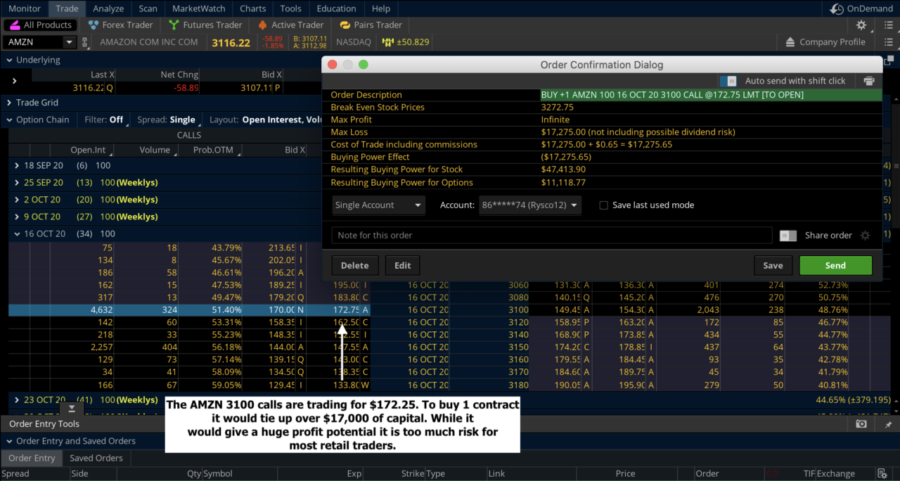Click the Company Profile icon
The image size is (900, 481).
pyautogui.click(x=790, y=42)
